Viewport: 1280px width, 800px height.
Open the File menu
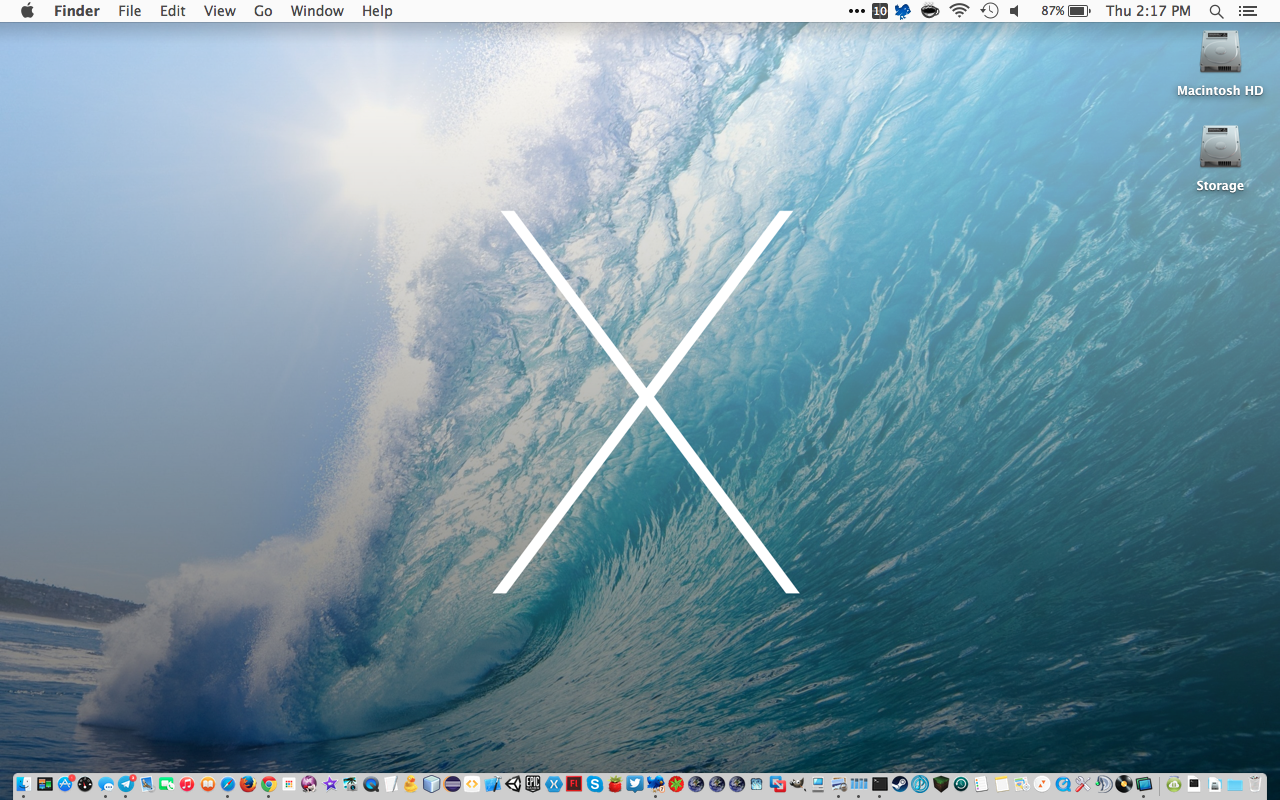130,11
